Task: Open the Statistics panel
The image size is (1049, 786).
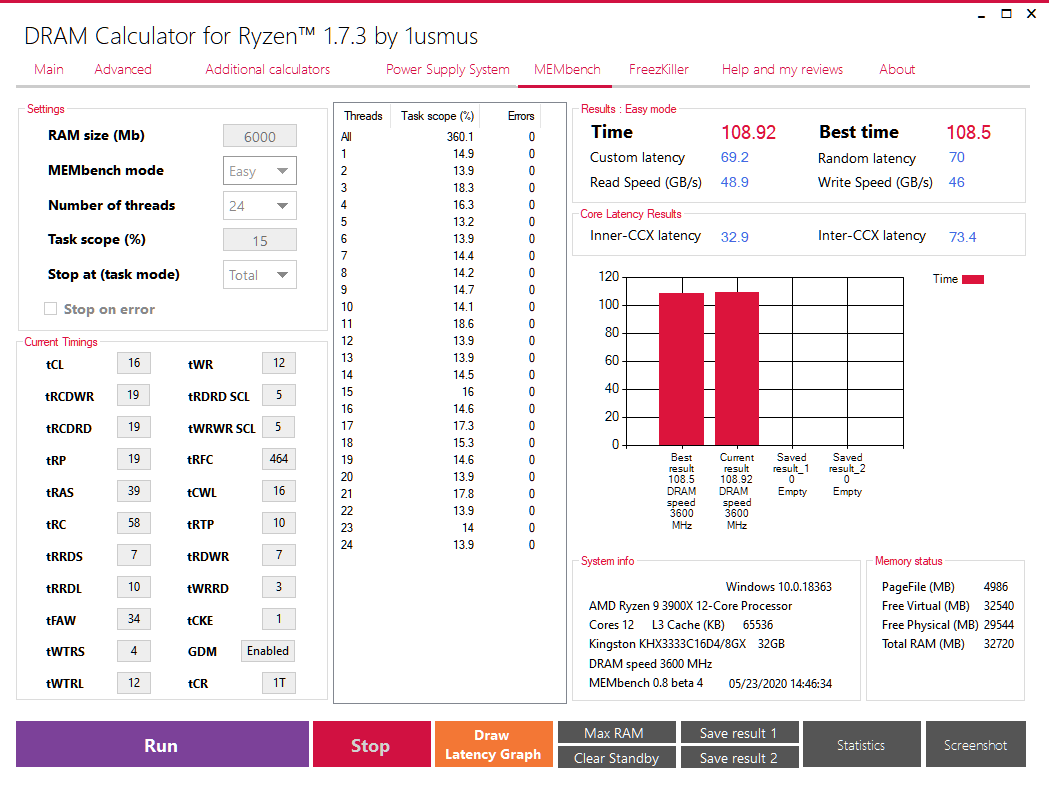Action: click(861, 744)
